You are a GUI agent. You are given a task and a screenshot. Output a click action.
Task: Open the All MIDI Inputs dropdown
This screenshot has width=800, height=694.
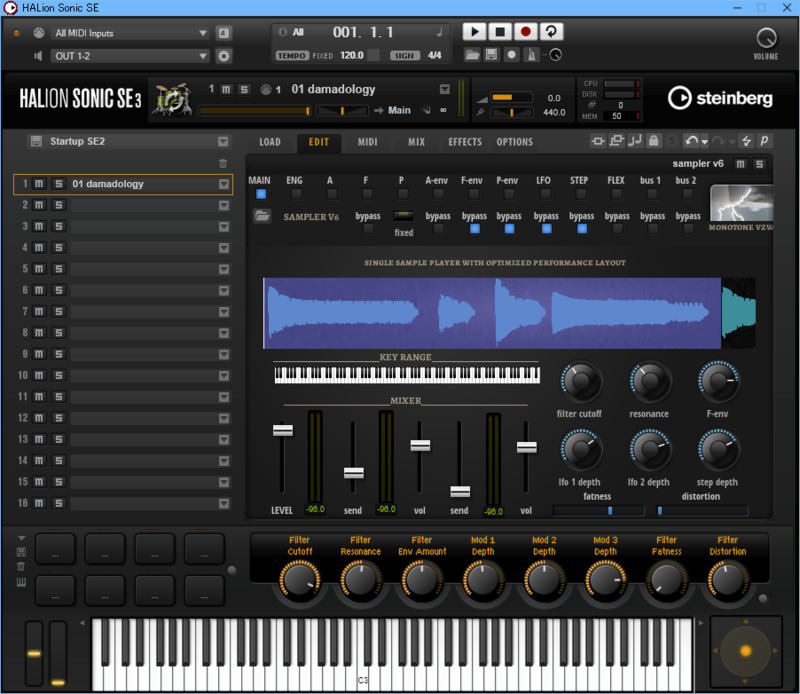coord(131,33)
